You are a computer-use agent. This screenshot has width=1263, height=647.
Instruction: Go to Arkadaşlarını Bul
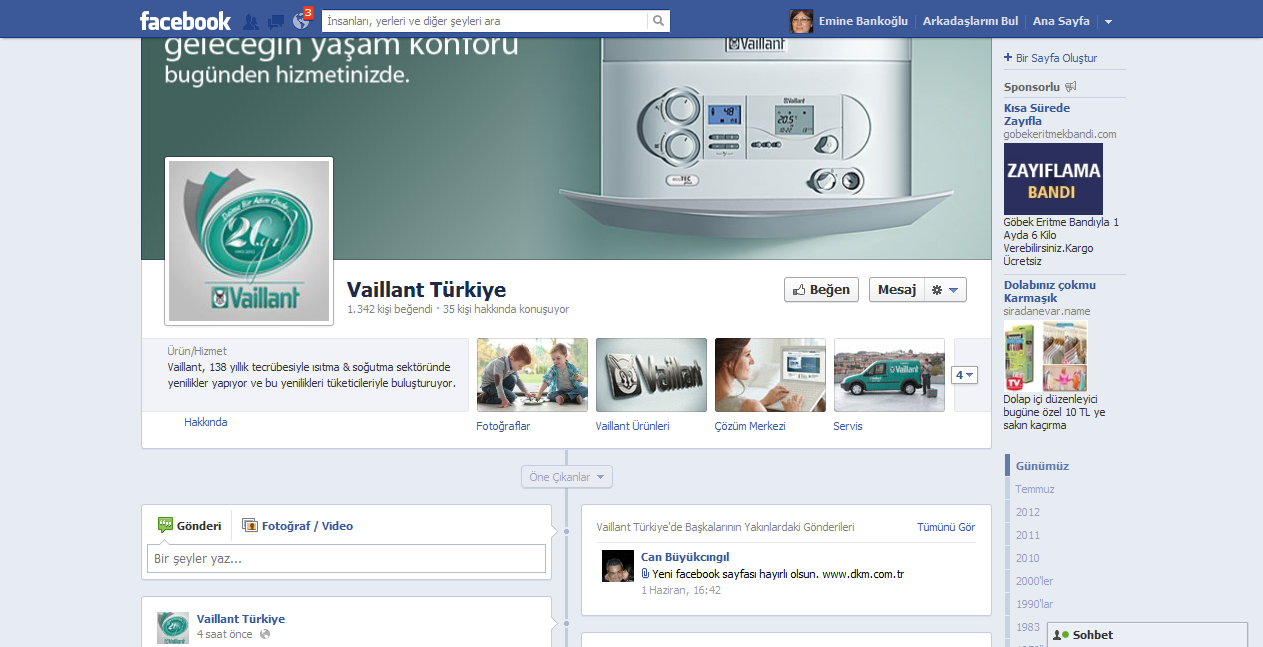click(970, 21)
